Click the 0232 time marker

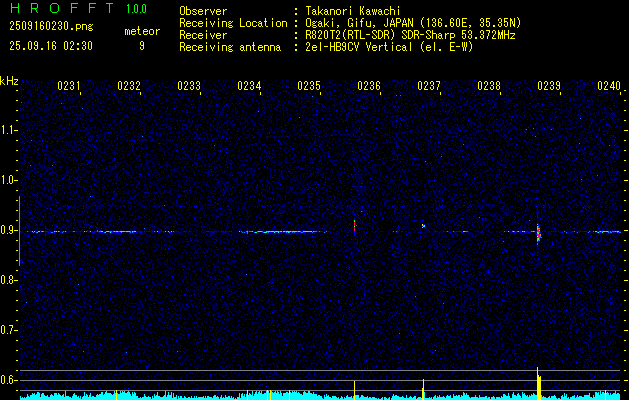pos(129,86)
